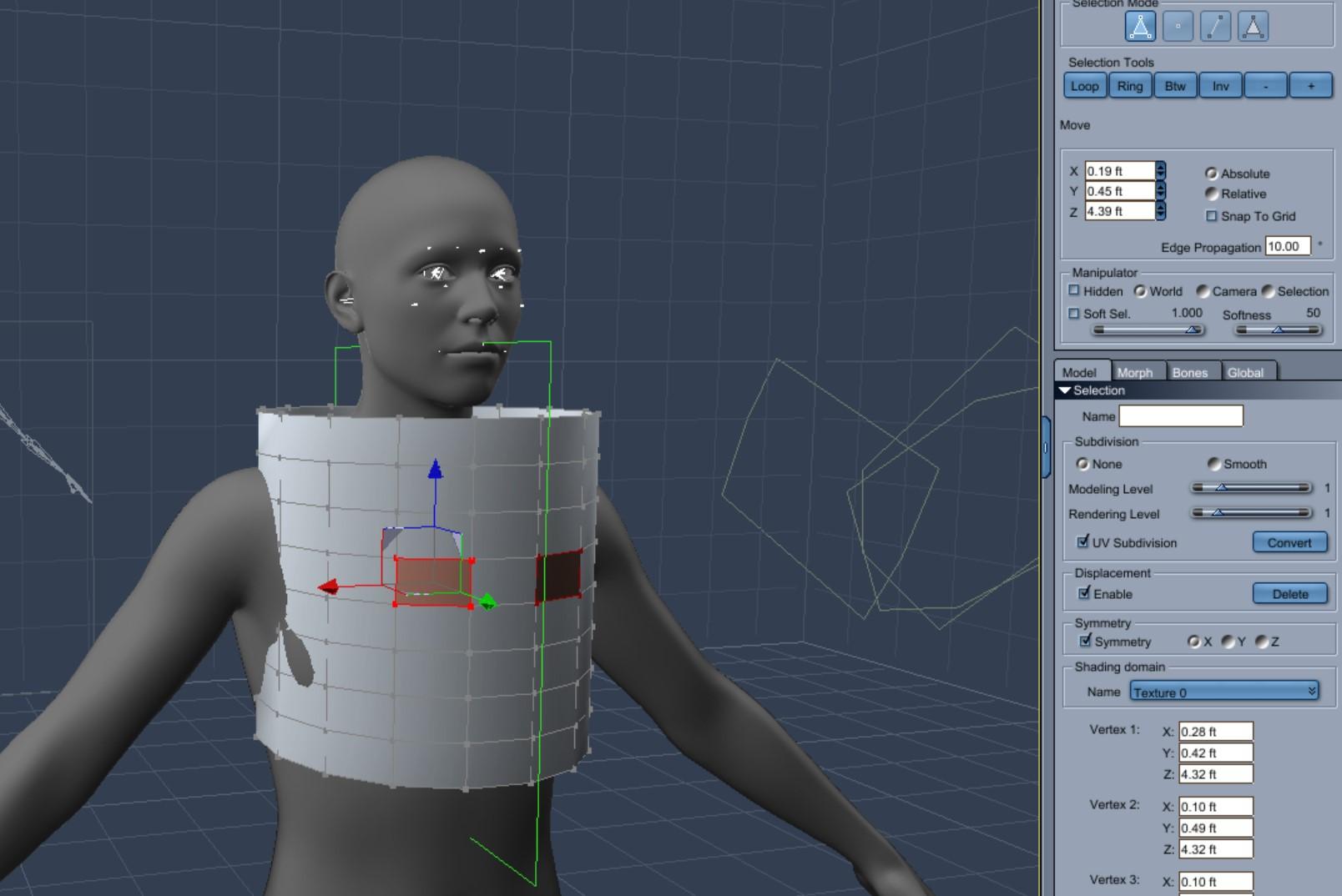Select World manipulator orientation

click(1140, 291)
